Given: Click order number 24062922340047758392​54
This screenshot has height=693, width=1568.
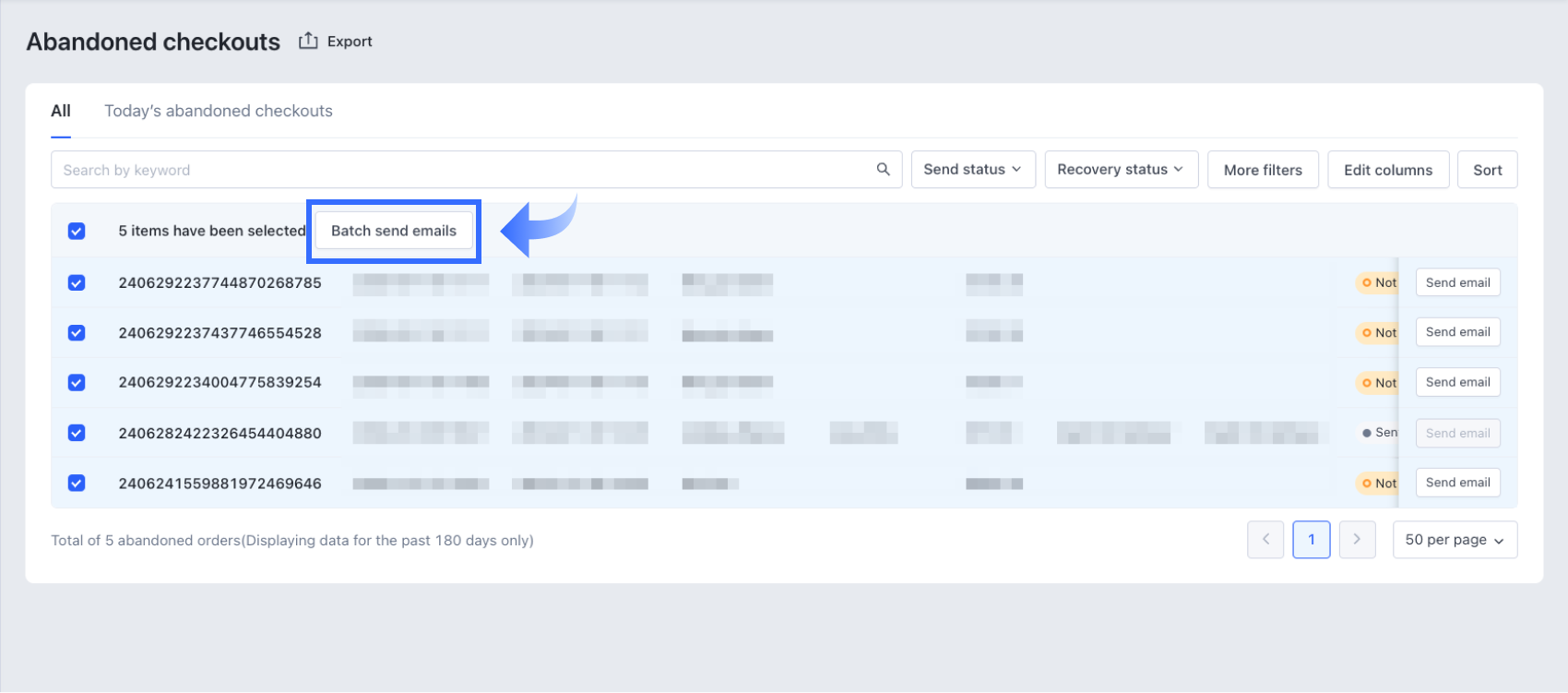Looking at the screenshot, I should (220, 382).
